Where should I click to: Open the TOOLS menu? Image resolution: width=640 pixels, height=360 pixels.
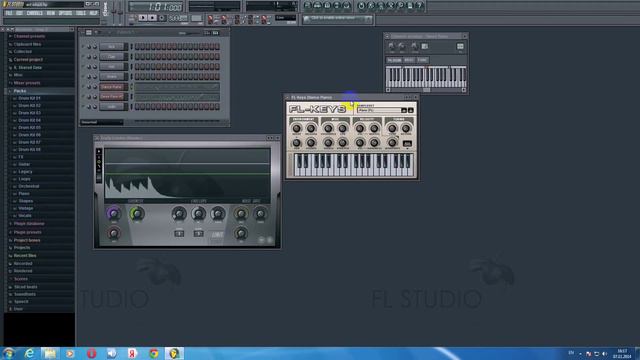[x=81, y=13]
